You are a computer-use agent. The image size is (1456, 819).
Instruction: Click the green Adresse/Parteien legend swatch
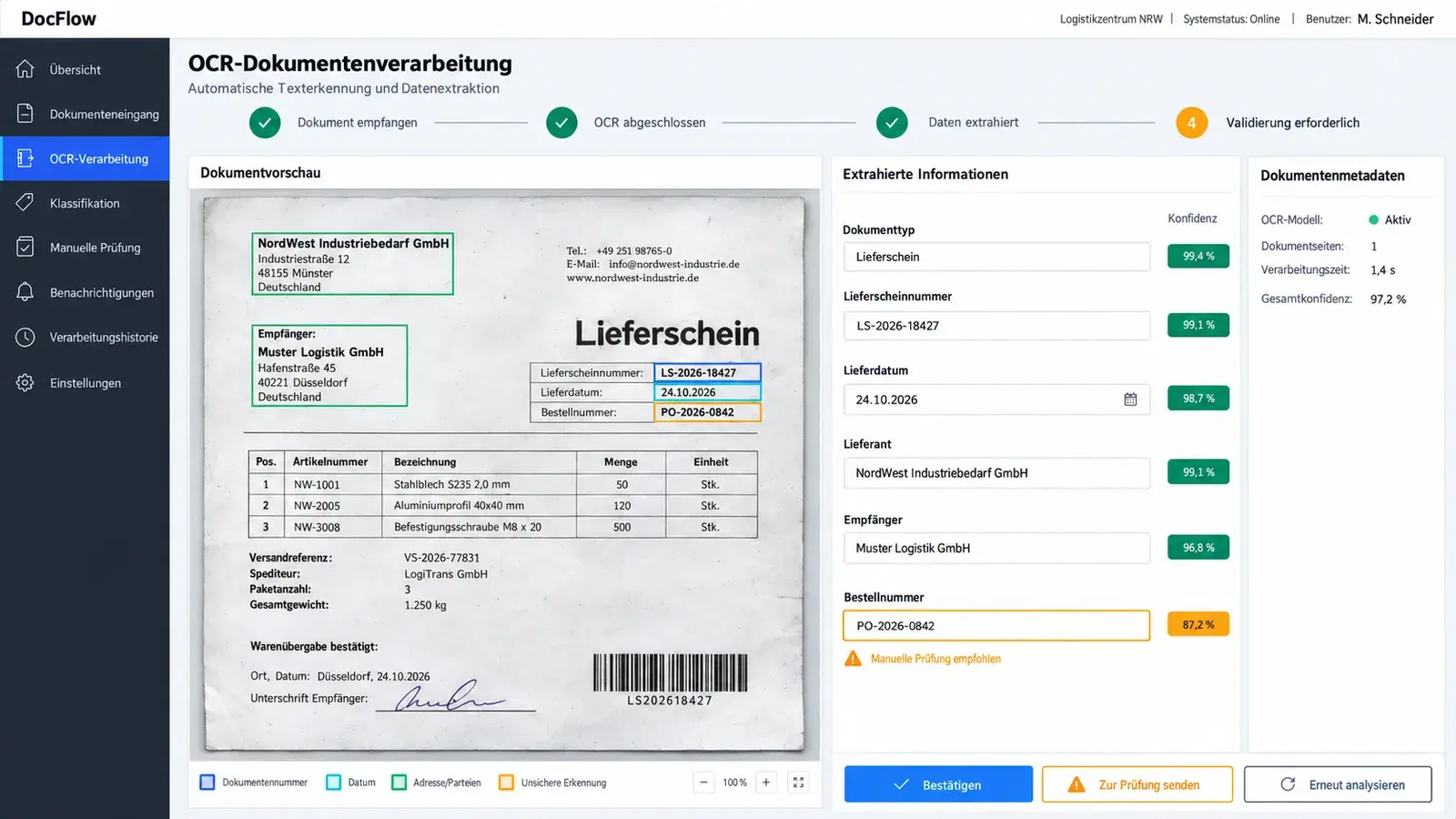(x=399, y=783)
